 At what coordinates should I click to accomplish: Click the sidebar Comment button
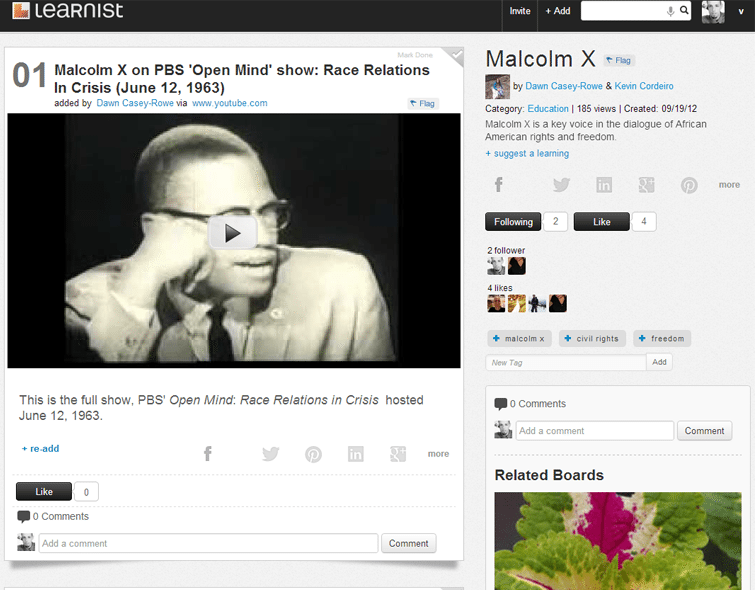pos(704,431)
